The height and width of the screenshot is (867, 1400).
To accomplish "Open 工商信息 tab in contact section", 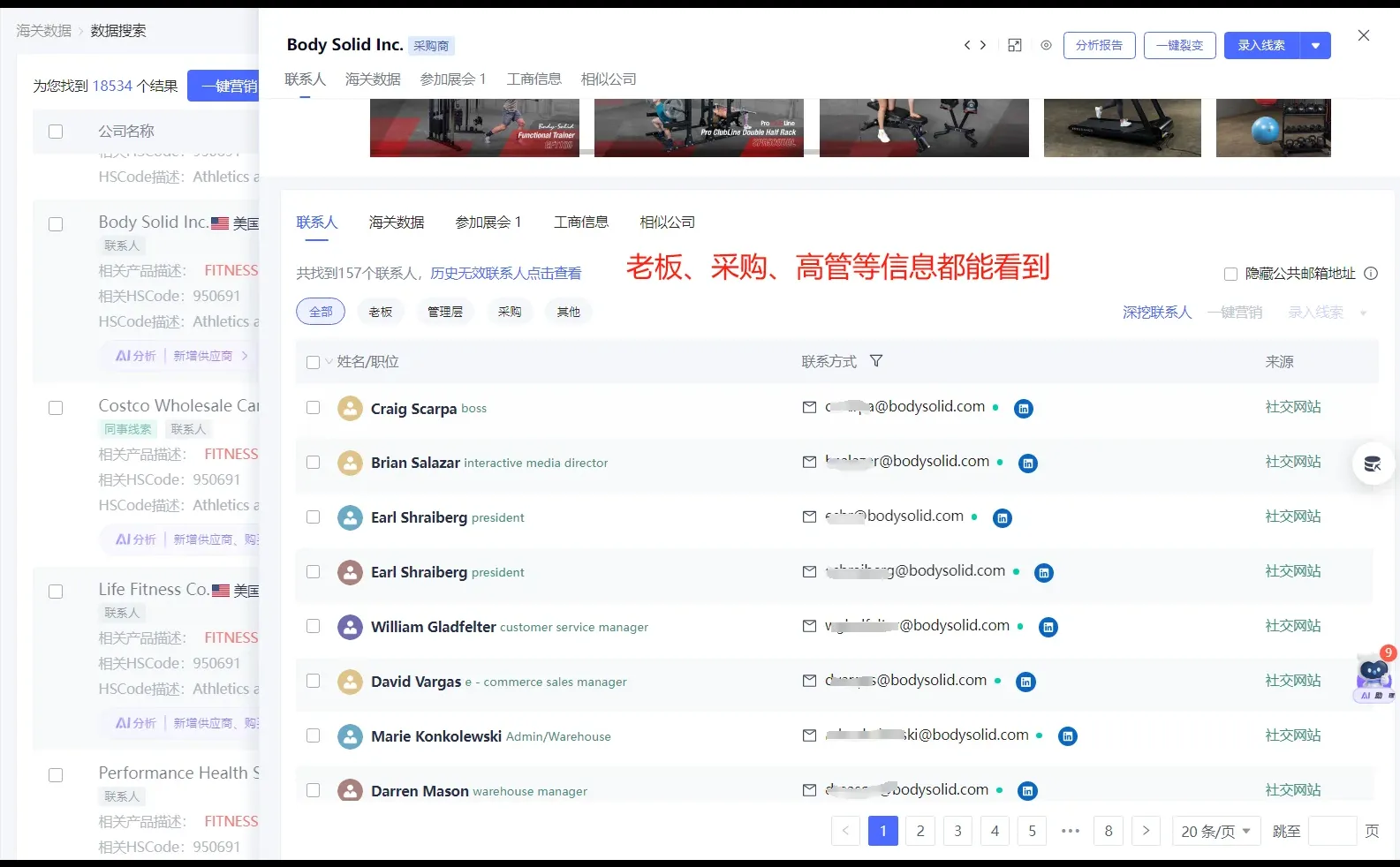I will pyautogui.click(x=581, y=222).
